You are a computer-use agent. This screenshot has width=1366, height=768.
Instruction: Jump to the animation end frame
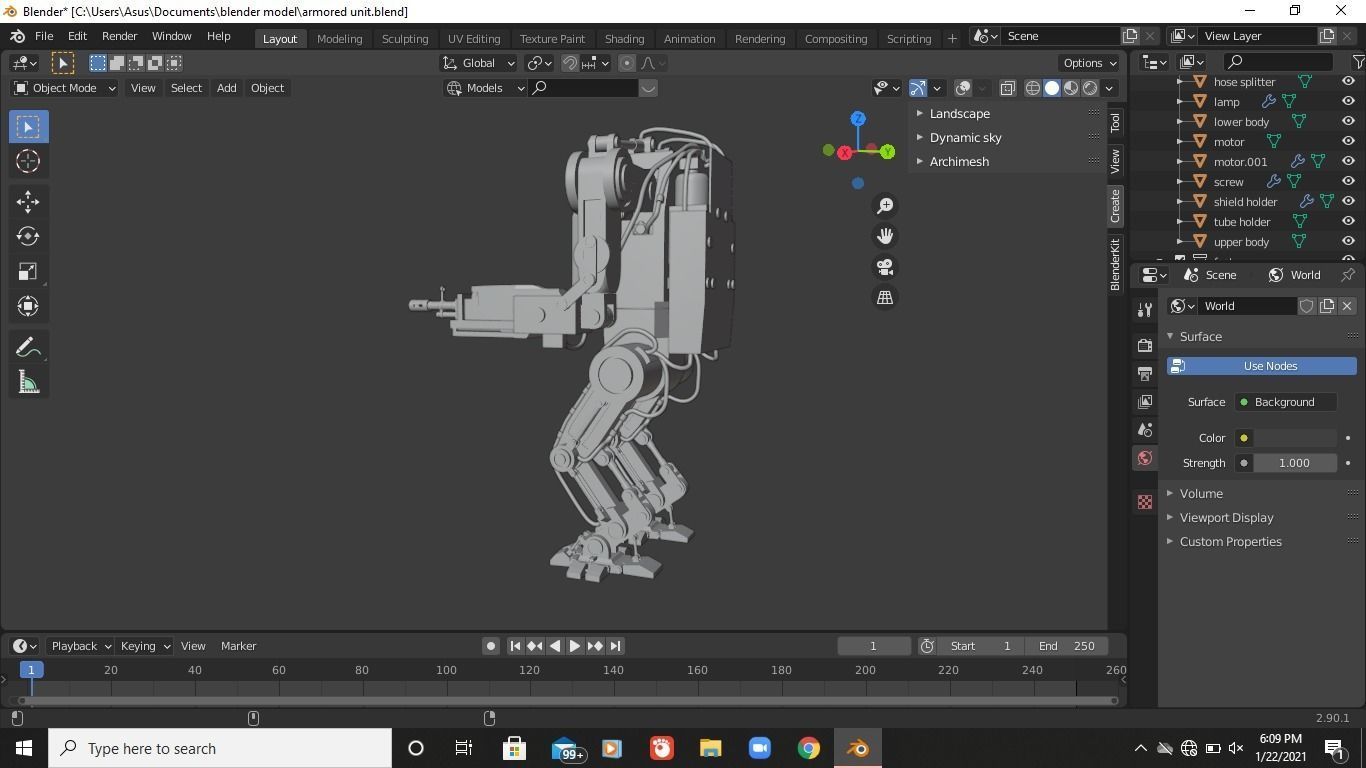(616, 646)
